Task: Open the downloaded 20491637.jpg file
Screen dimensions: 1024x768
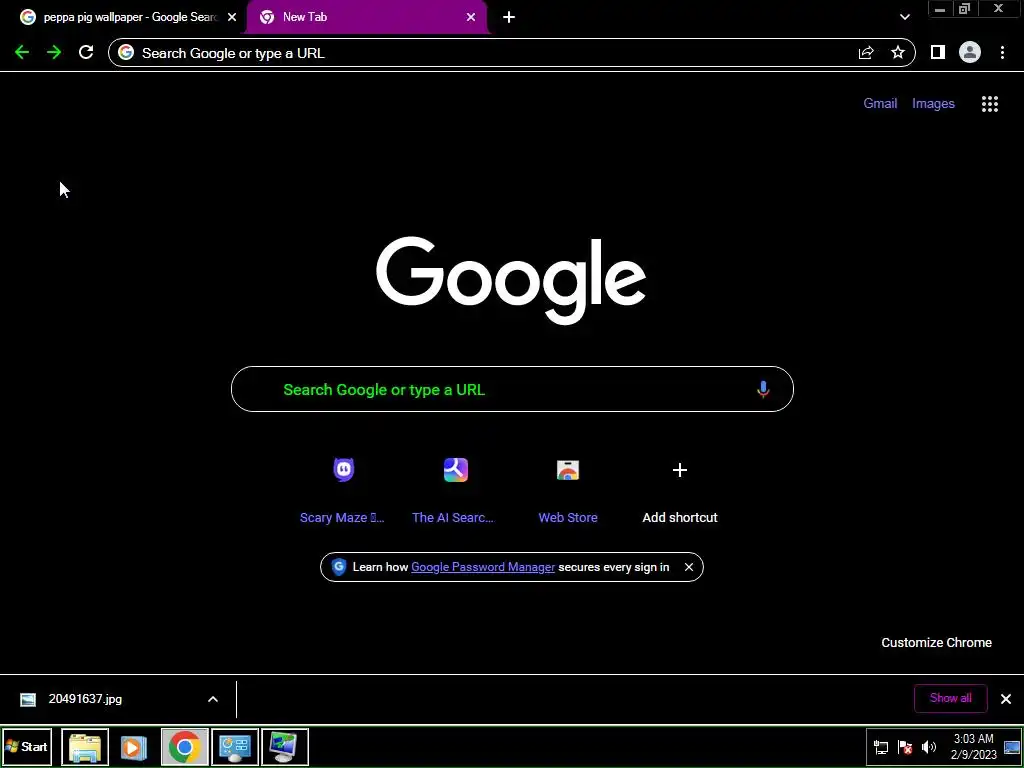Action: click(x=85, y=699)
